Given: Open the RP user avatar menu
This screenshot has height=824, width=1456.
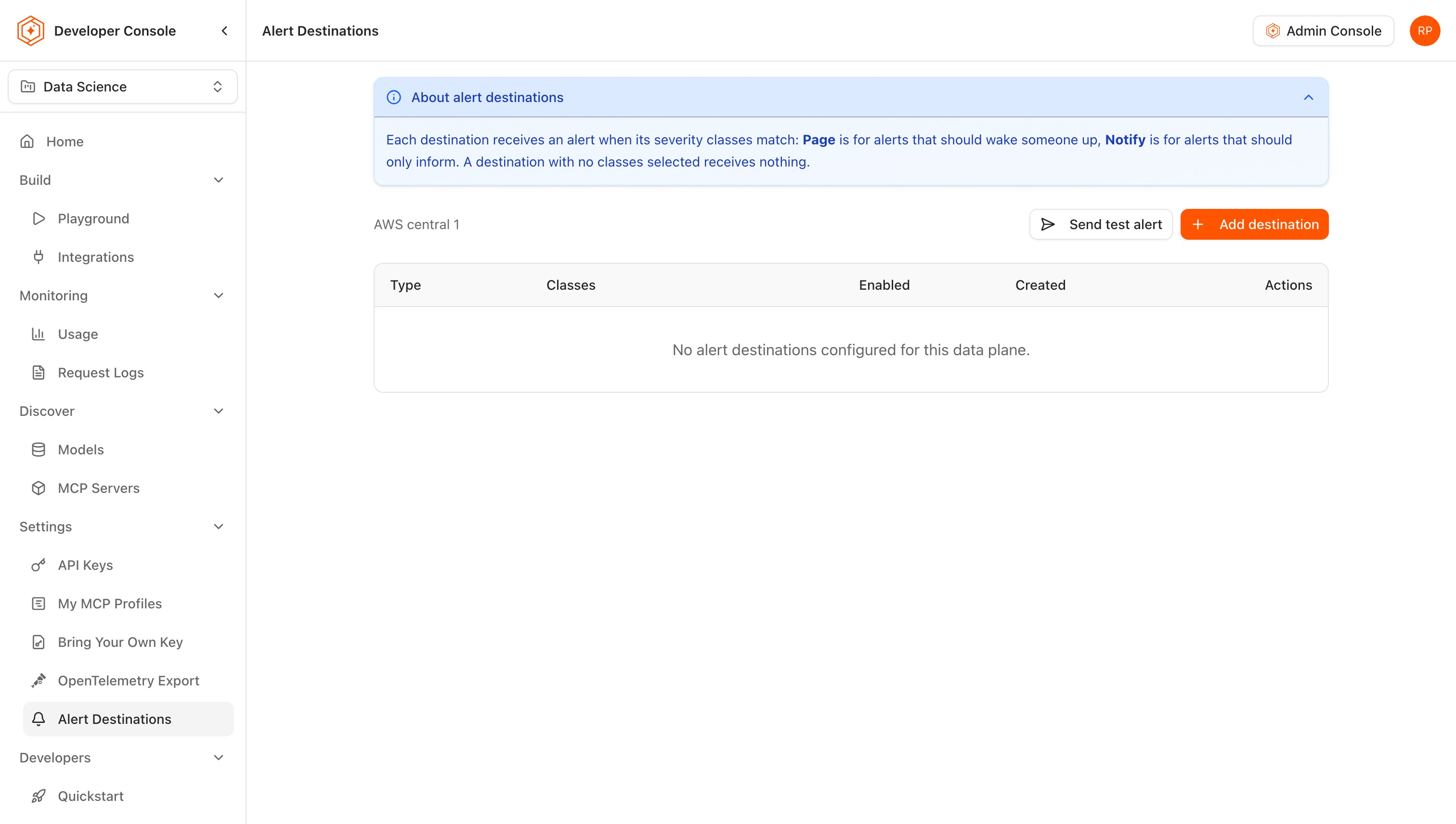Looking at the screenshot, I should 1424,30.
